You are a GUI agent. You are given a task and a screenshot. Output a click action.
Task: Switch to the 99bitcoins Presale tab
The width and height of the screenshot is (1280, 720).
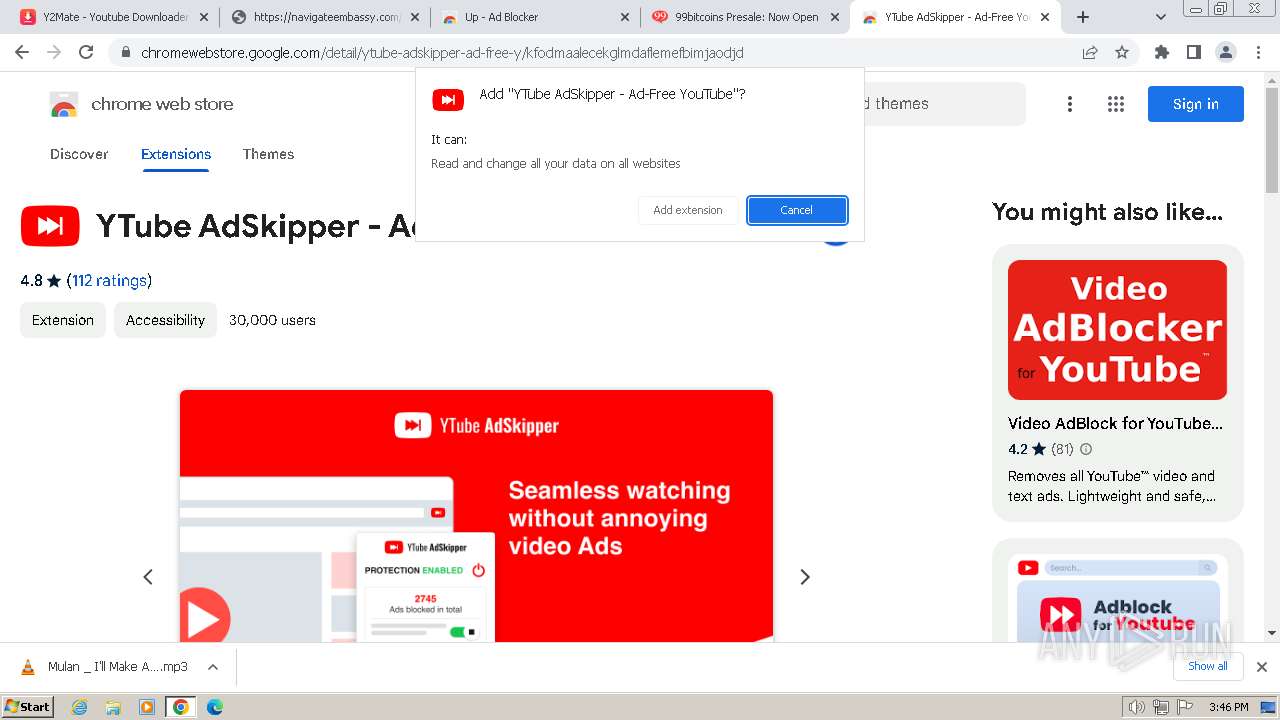click(x=745, y=17)
